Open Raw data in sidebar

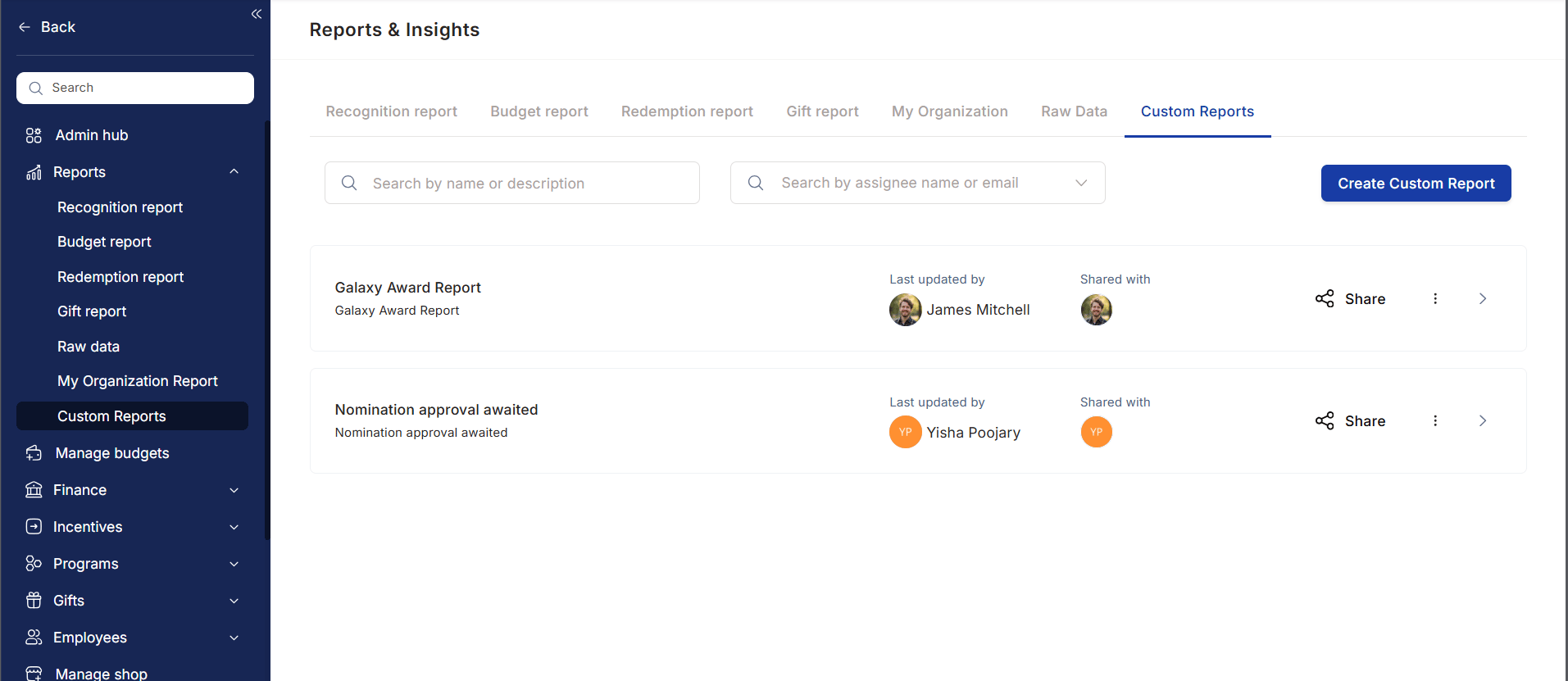(89, 347)
